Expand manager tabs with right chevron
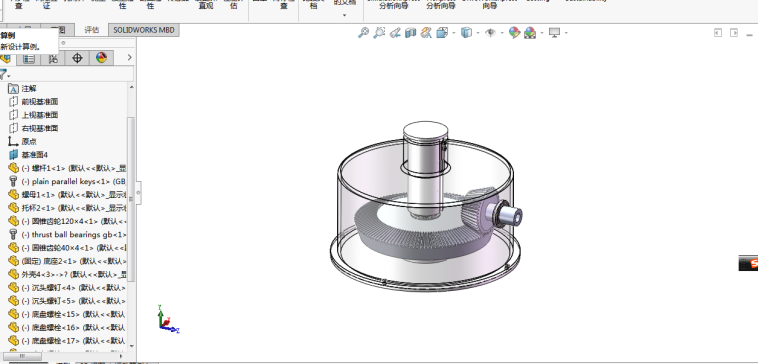The width and height of the screenshot is (758, 364). [129, 58]
